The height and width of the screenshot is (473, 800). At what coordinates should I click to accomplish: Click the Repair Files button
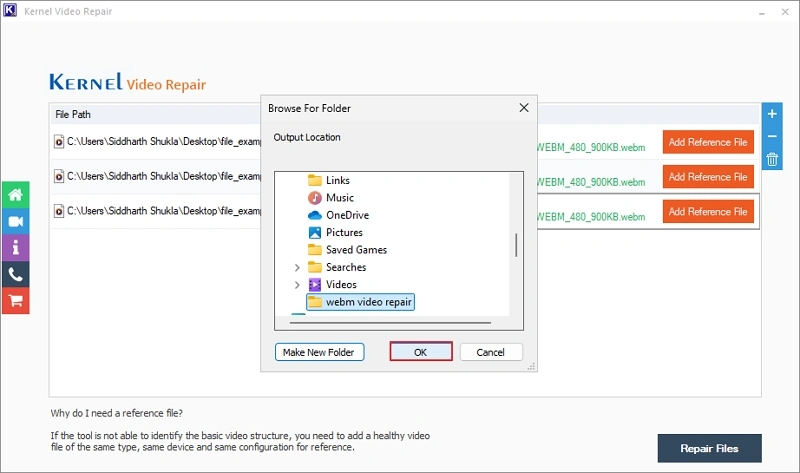pyautogui.click(x=709, y=448)
